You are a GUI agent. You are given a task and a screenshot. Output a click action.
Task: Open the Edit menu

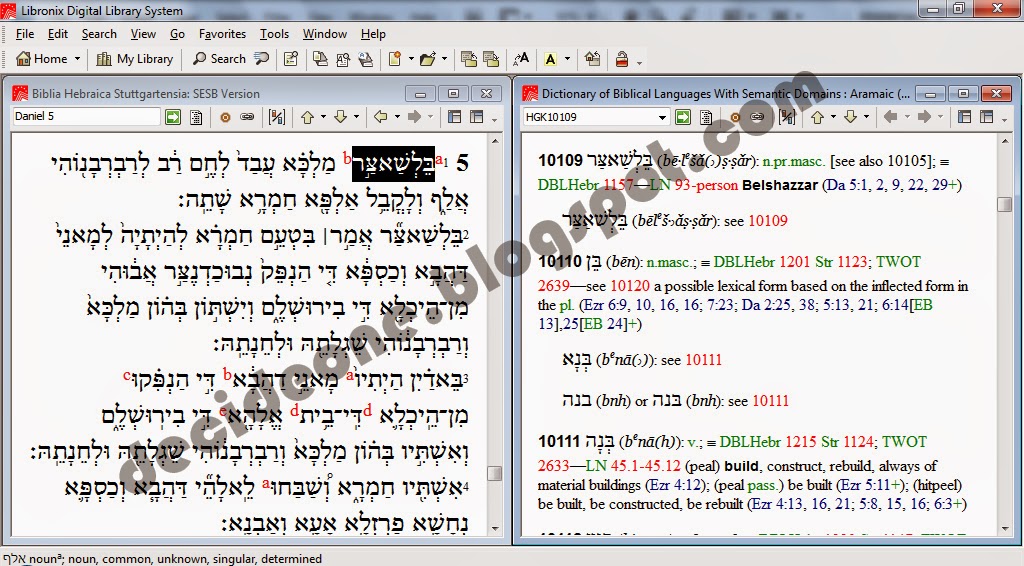[57, 34]
